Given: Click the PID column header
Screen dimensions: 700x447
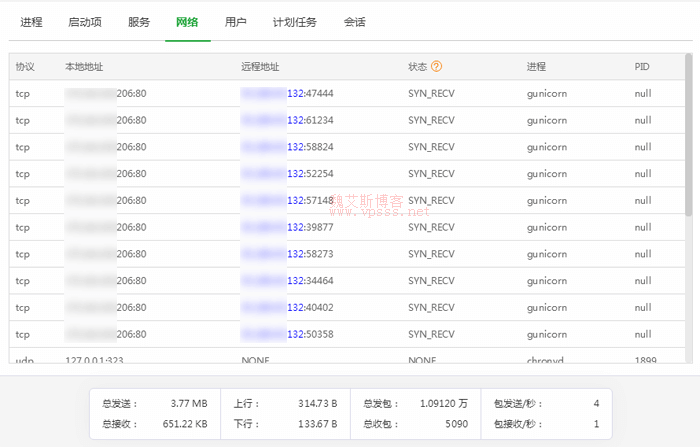Looking at the screenshot, I should [x=642, y=67].
